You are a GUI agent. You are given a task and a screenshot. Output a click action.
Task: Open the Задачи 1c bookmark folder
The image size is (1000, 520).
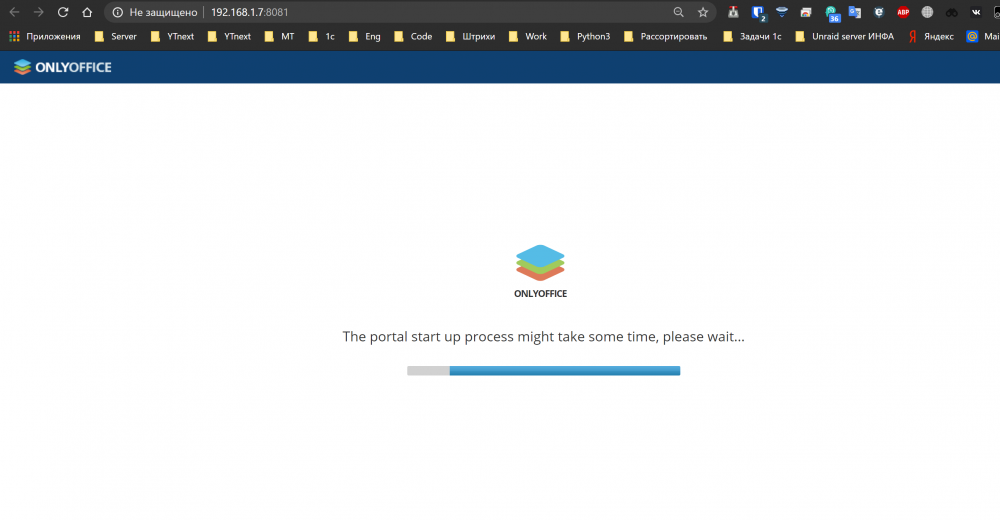752,36
